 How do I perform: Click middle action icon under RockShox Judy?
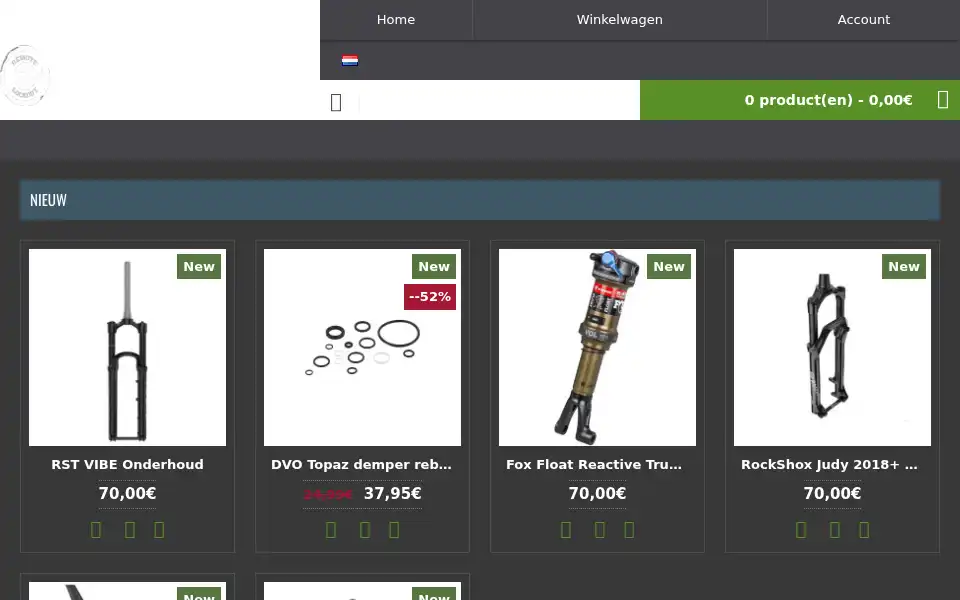[x=835, y=530]
